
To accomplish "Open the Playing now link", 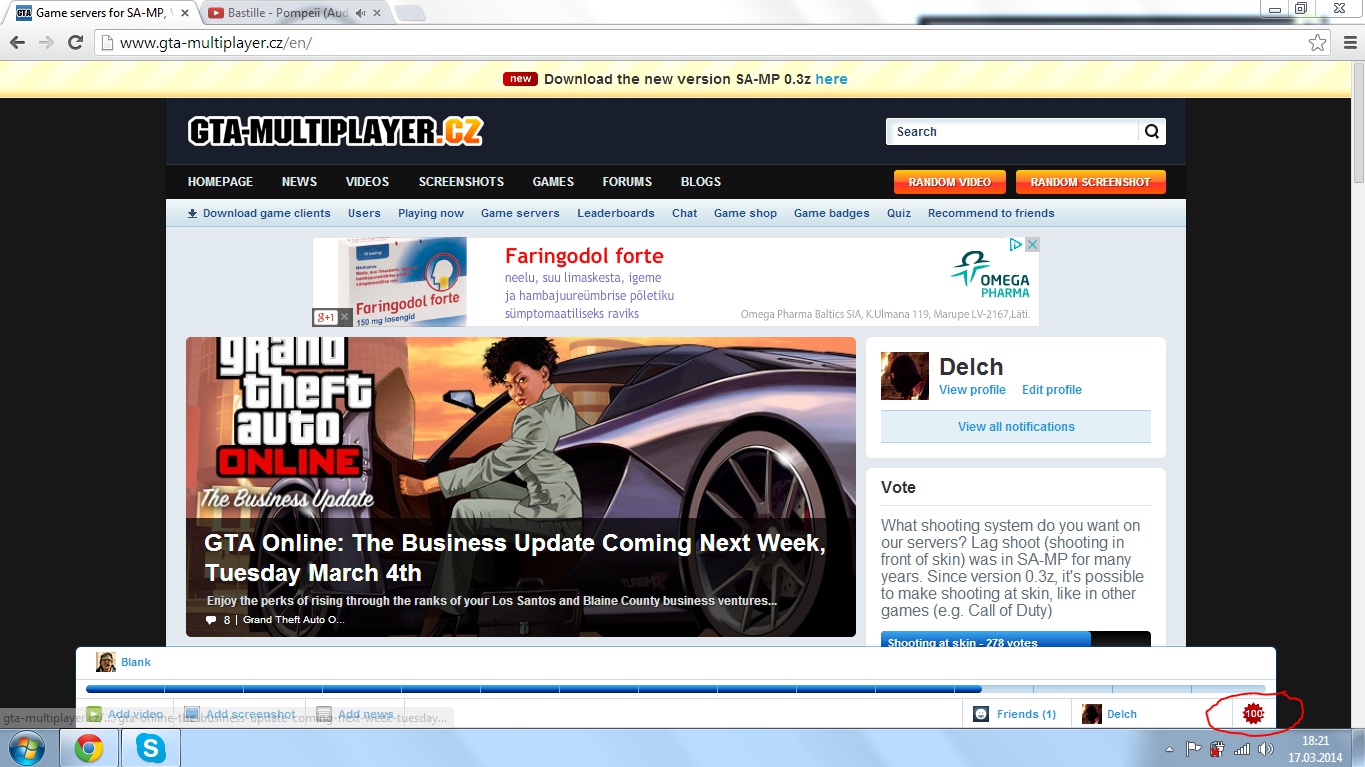I will 431,213.
